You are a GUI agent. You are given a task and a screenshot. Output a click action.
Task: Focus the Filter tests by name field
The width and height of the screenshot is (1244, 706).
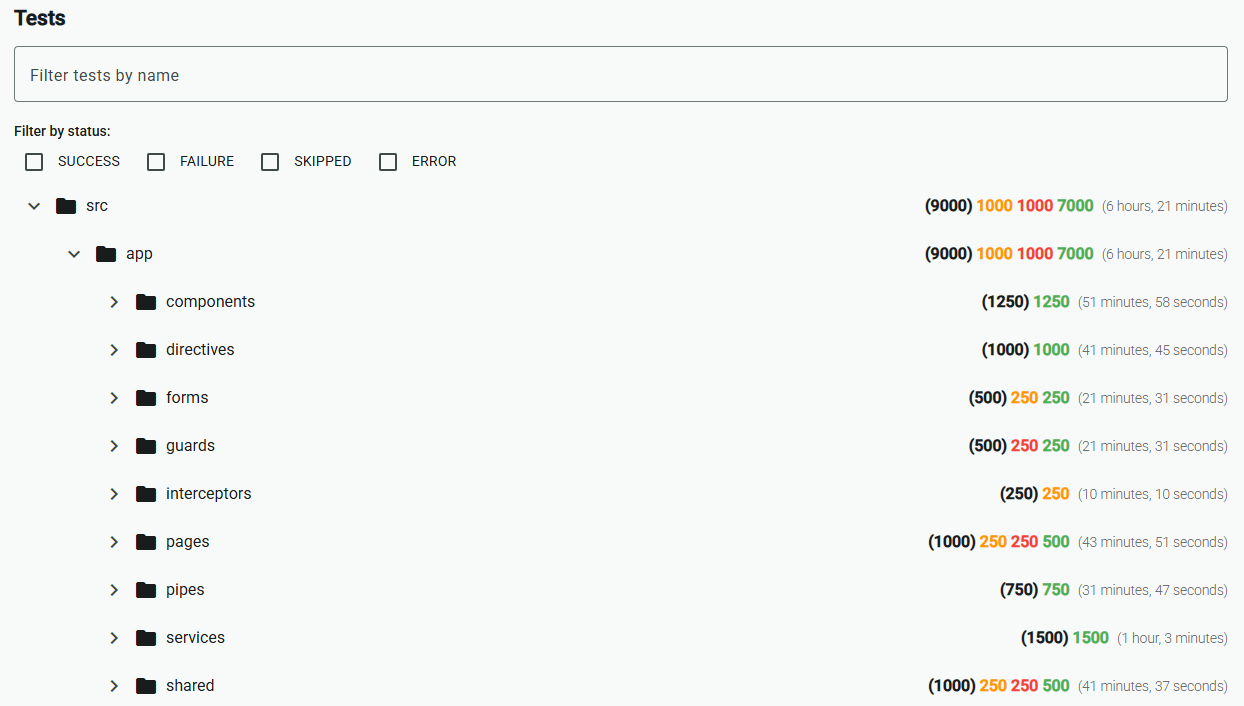tap(620, 74)
